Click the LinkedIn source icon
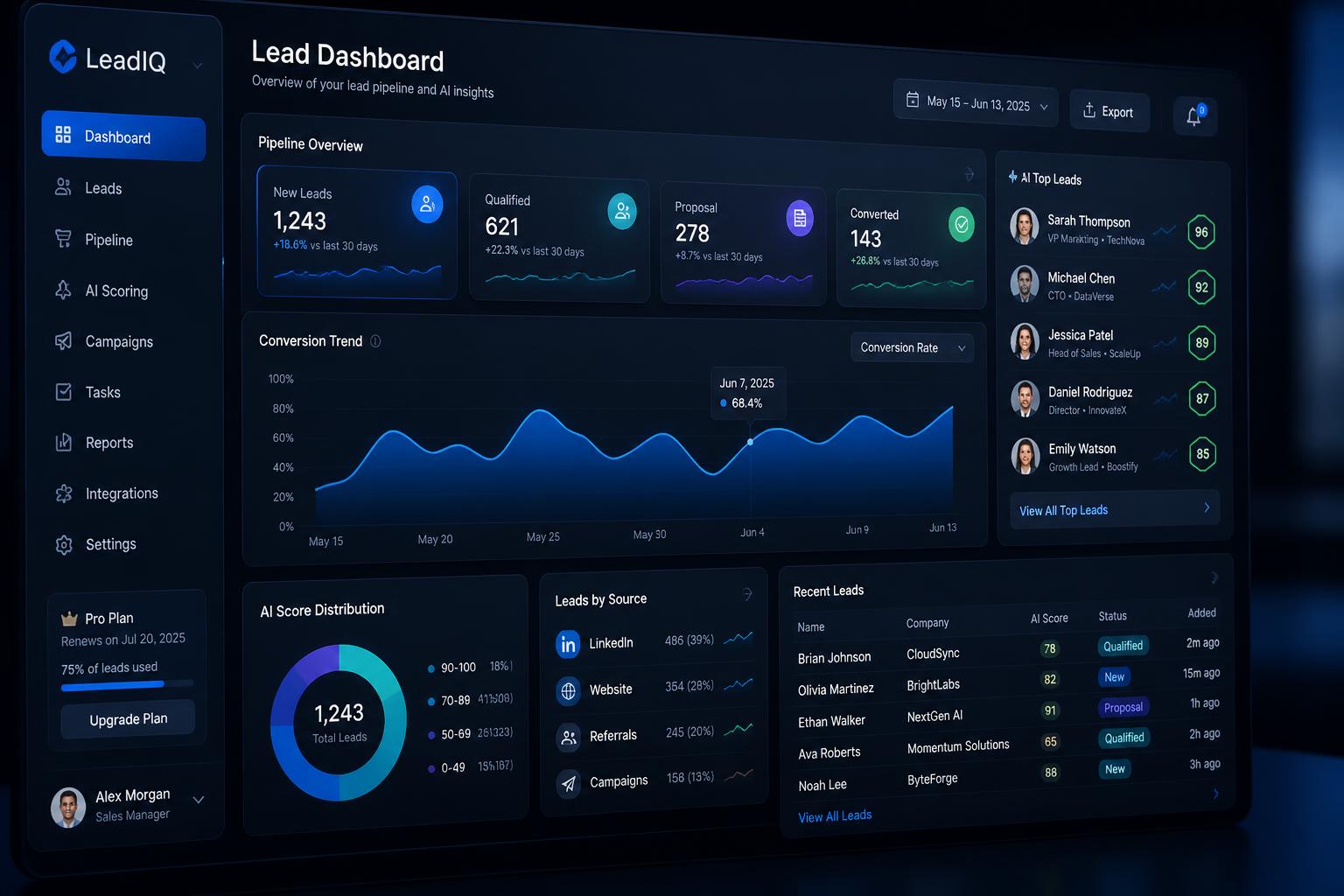Viewport: 1344px width, 896px height. click(x=568, y=645)
